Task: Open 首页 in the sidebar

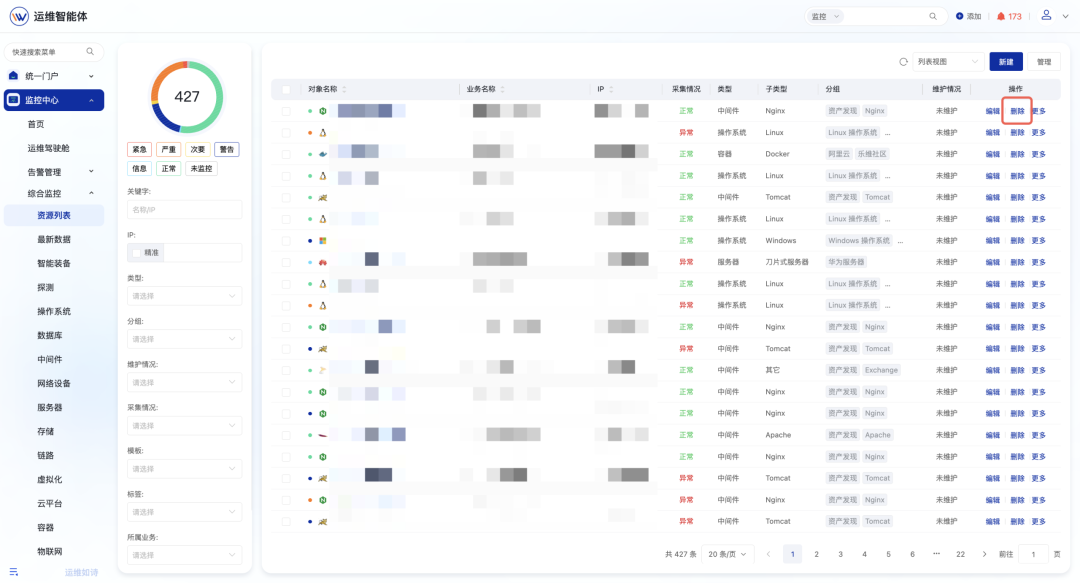Action: tap(36, 124)
